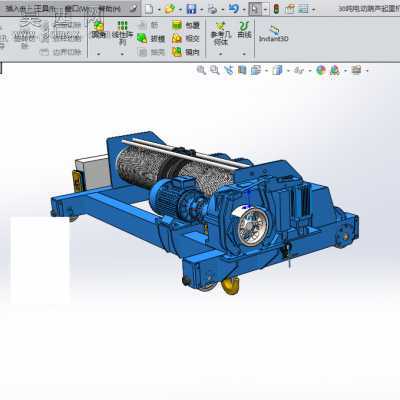400x400 pixels.
Task: Select the 圆角 Fillet feature
Action: (99, 29)
